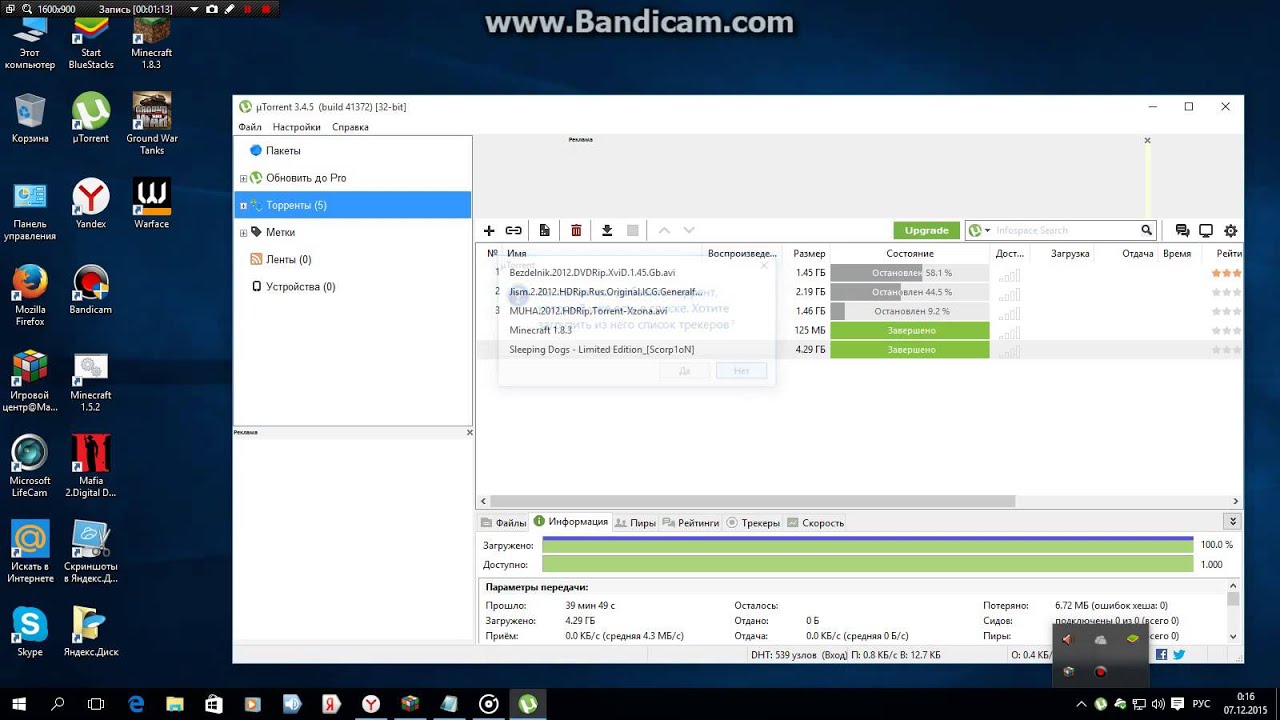Click the search magnifier icon in uTorrent
This screenshot has height=720, width=1280.
click(1147, 231)
